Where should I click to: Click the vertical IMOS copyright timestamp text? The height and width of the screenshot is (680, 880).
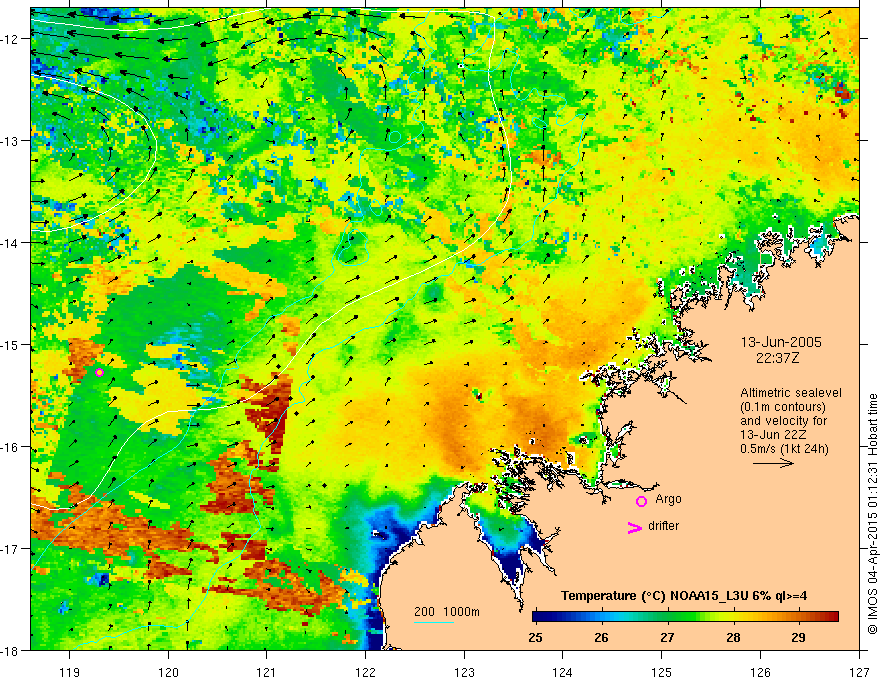tap(873, 514)
